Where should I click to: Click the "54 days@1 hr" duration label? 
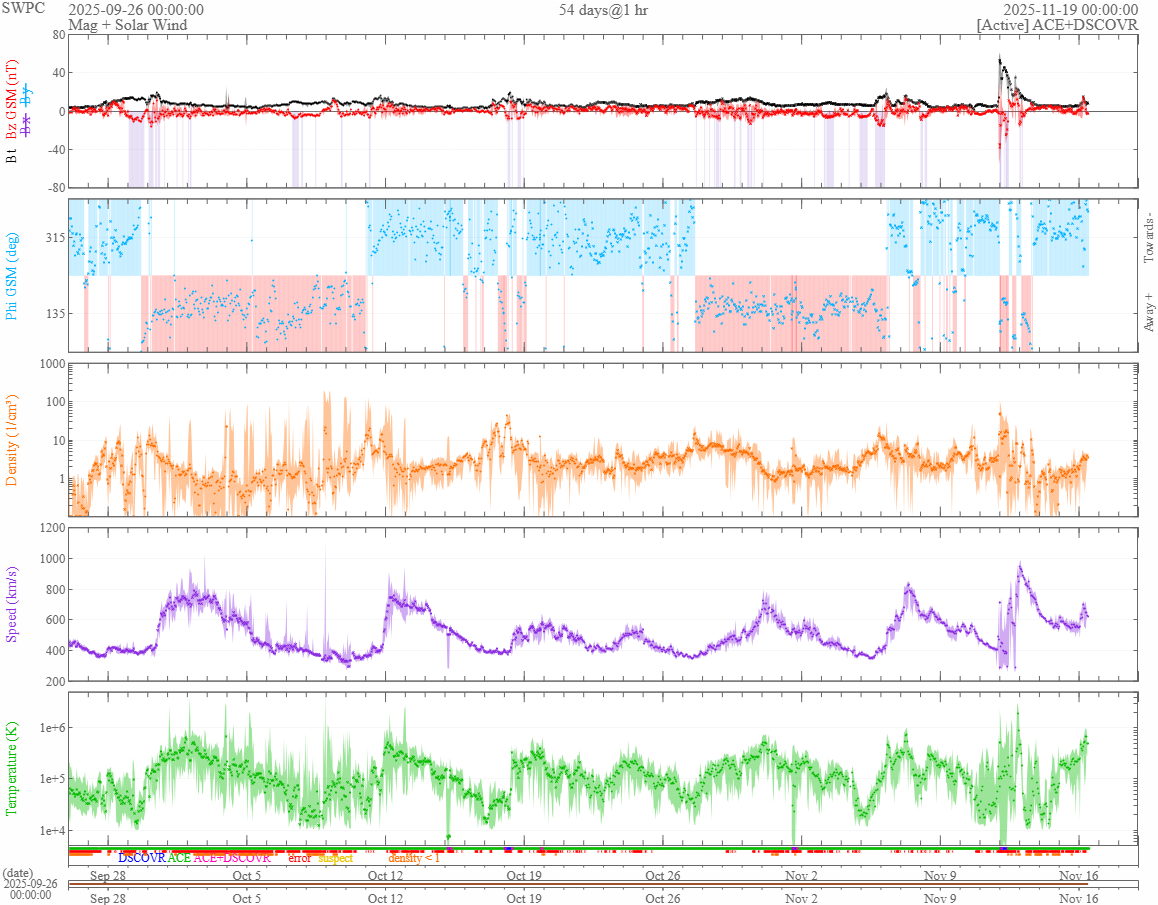(603, 10)
